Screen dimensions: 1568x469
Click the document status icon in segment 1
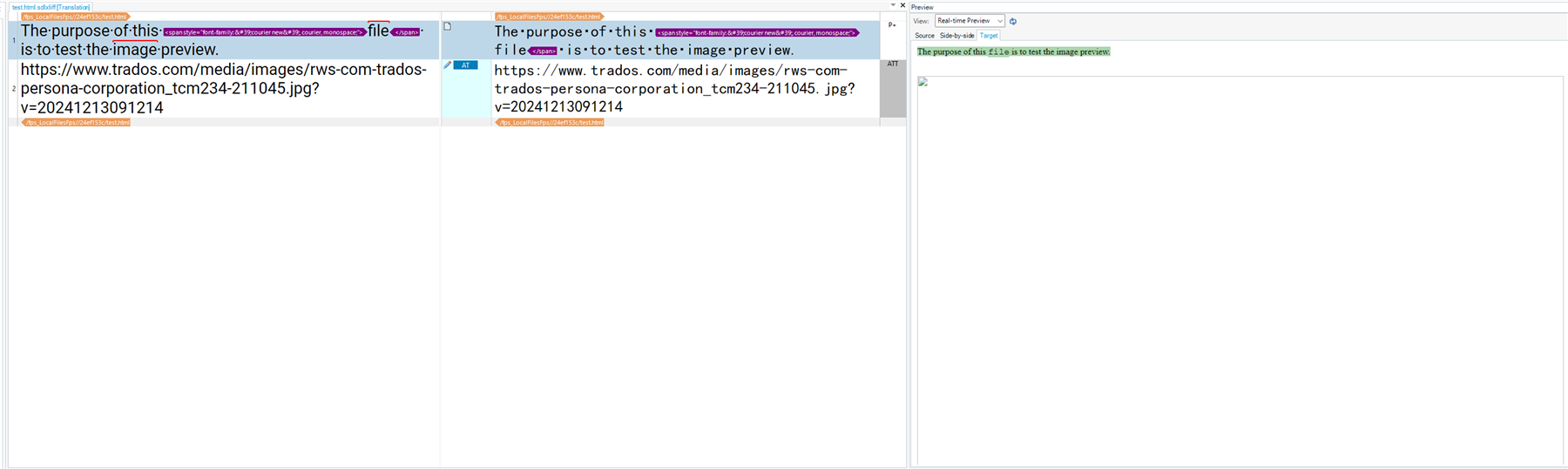[447, 26]
